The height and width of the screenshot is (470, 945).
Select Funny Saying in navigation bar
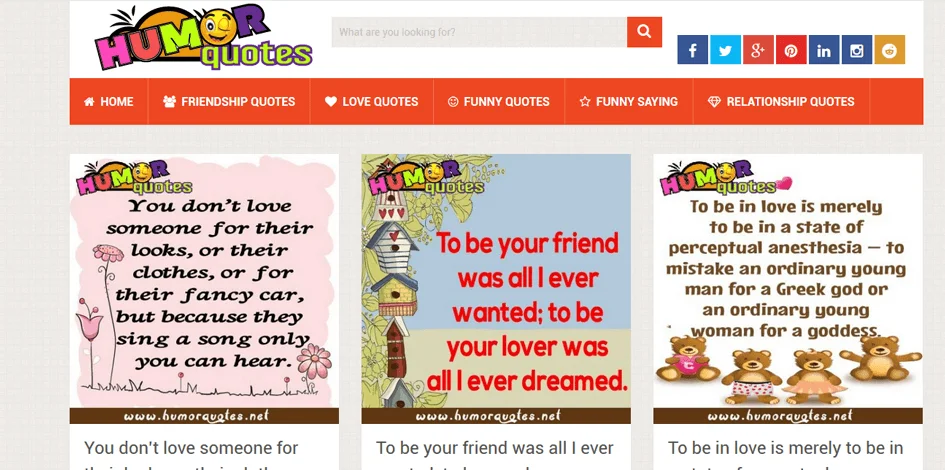point(629,101)
